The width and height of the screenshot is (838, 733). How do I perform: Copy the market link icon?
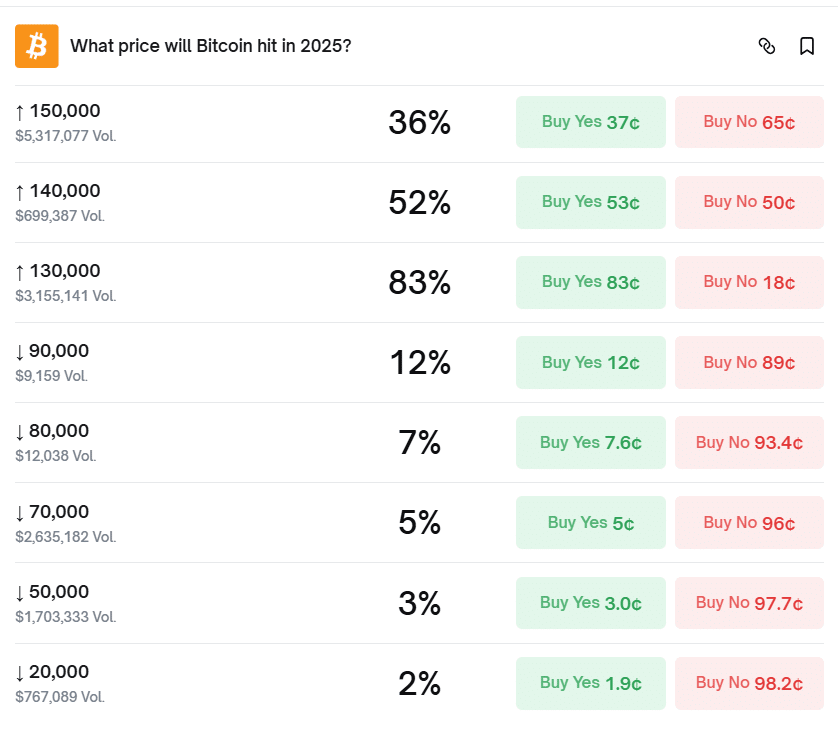[x=767, y=46]
